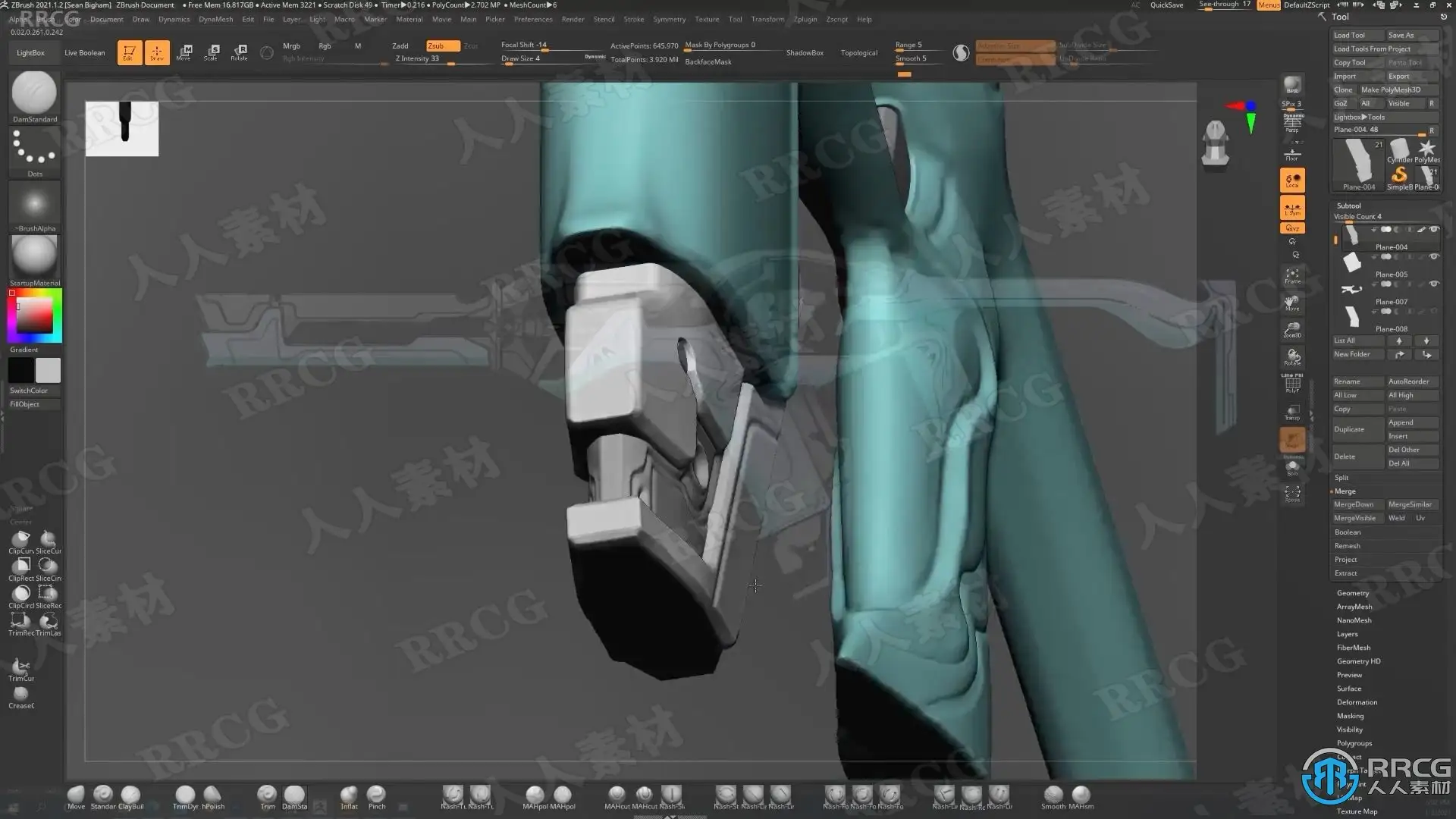Viewport: 1456px width, 819px height.
Task: Click the Rotate transform icon
Action: pos(240,52)
